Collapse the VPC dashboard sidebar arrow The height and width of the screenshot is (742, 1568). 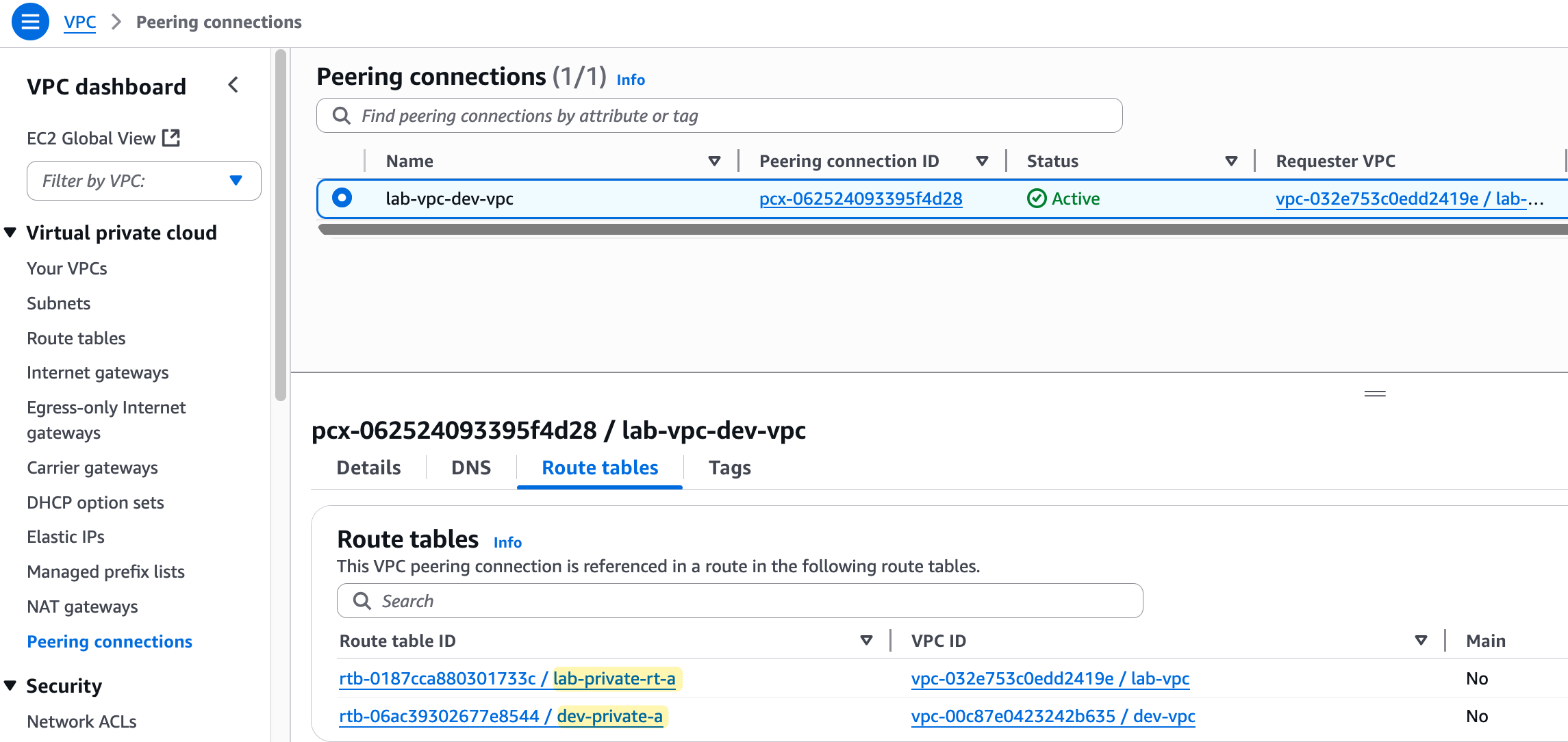pos(233,86)
